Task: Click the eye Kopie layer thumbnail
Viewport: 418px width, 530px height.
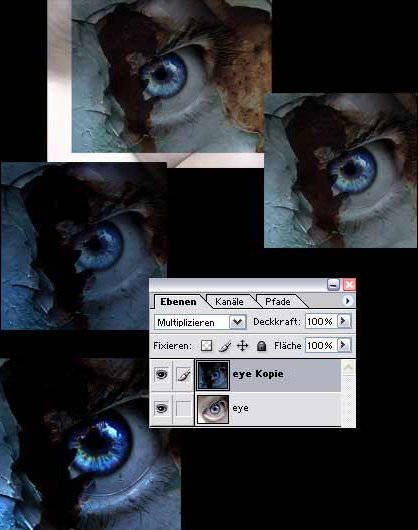Action: 213,375
